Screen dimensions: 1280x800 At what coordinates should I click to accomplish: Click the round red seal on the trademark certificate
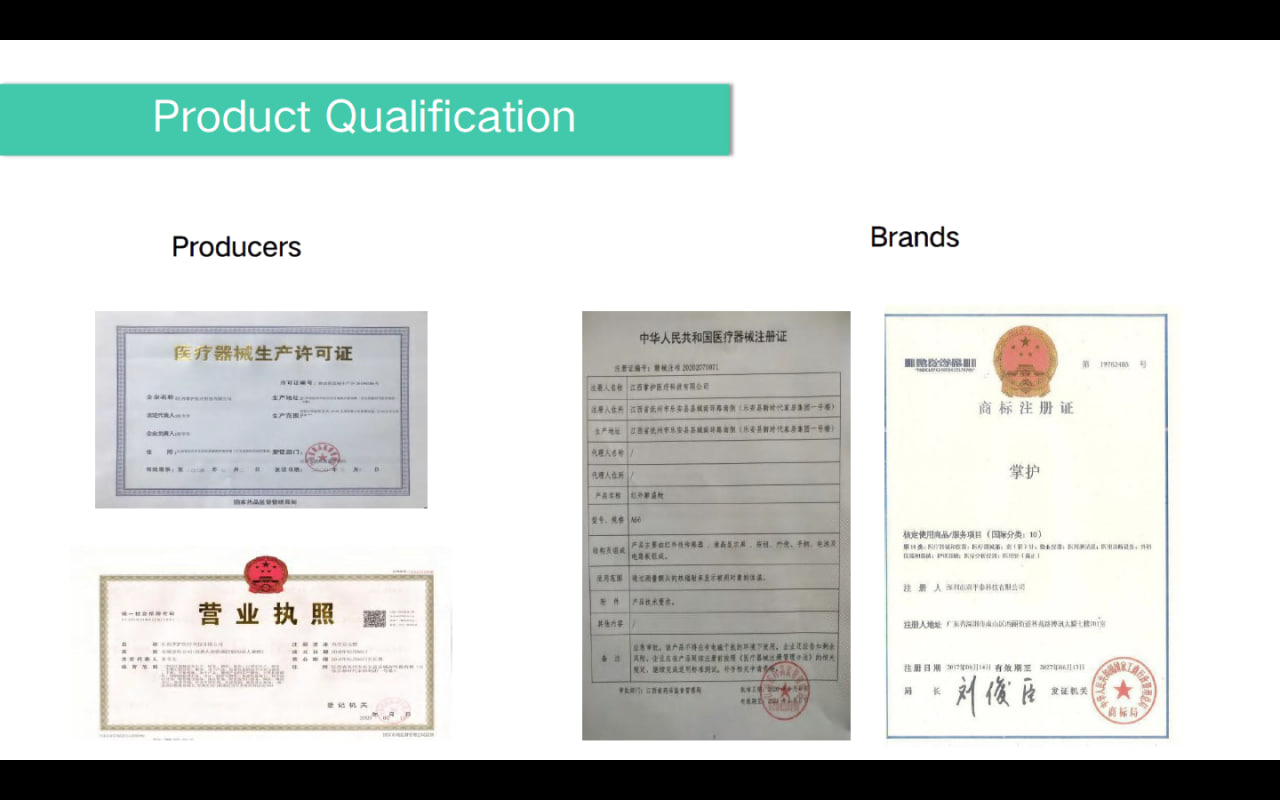pos(1122,690)
